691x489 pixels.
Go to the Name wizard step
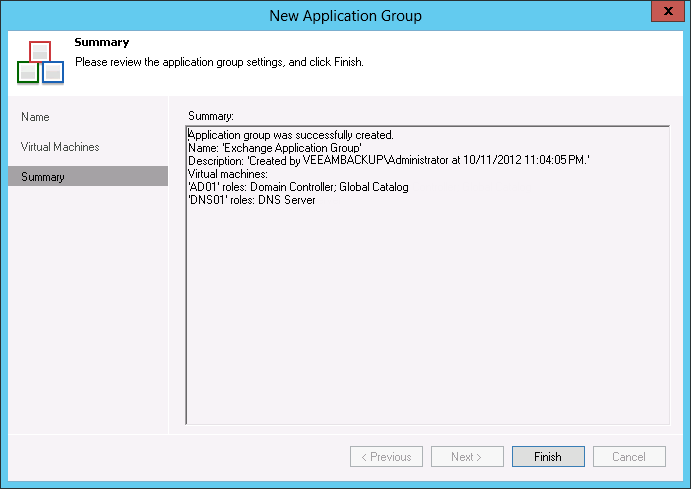point(35,117)
